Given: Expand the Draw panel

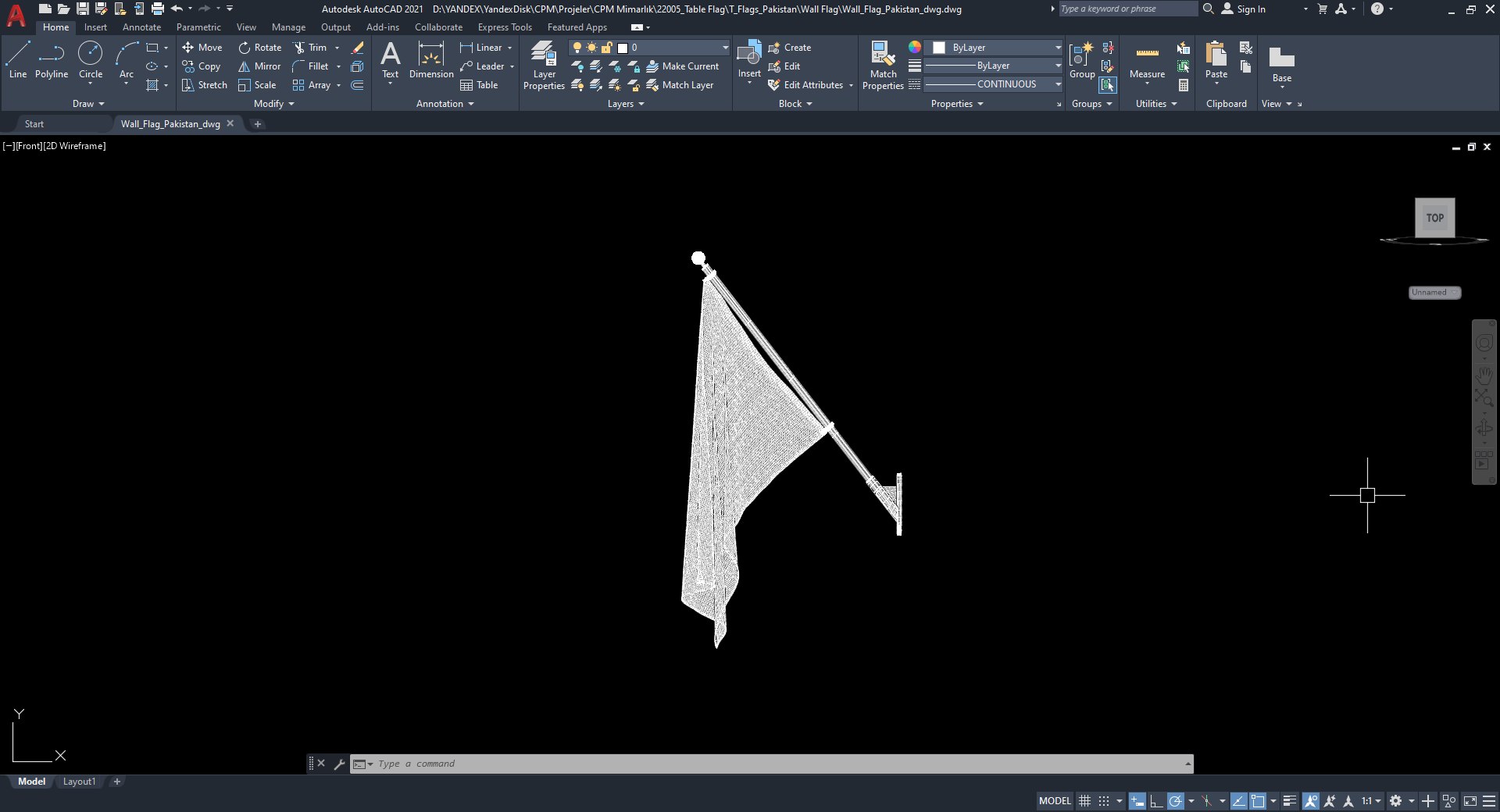Looking at the screenshot, I should coord(88,104).
